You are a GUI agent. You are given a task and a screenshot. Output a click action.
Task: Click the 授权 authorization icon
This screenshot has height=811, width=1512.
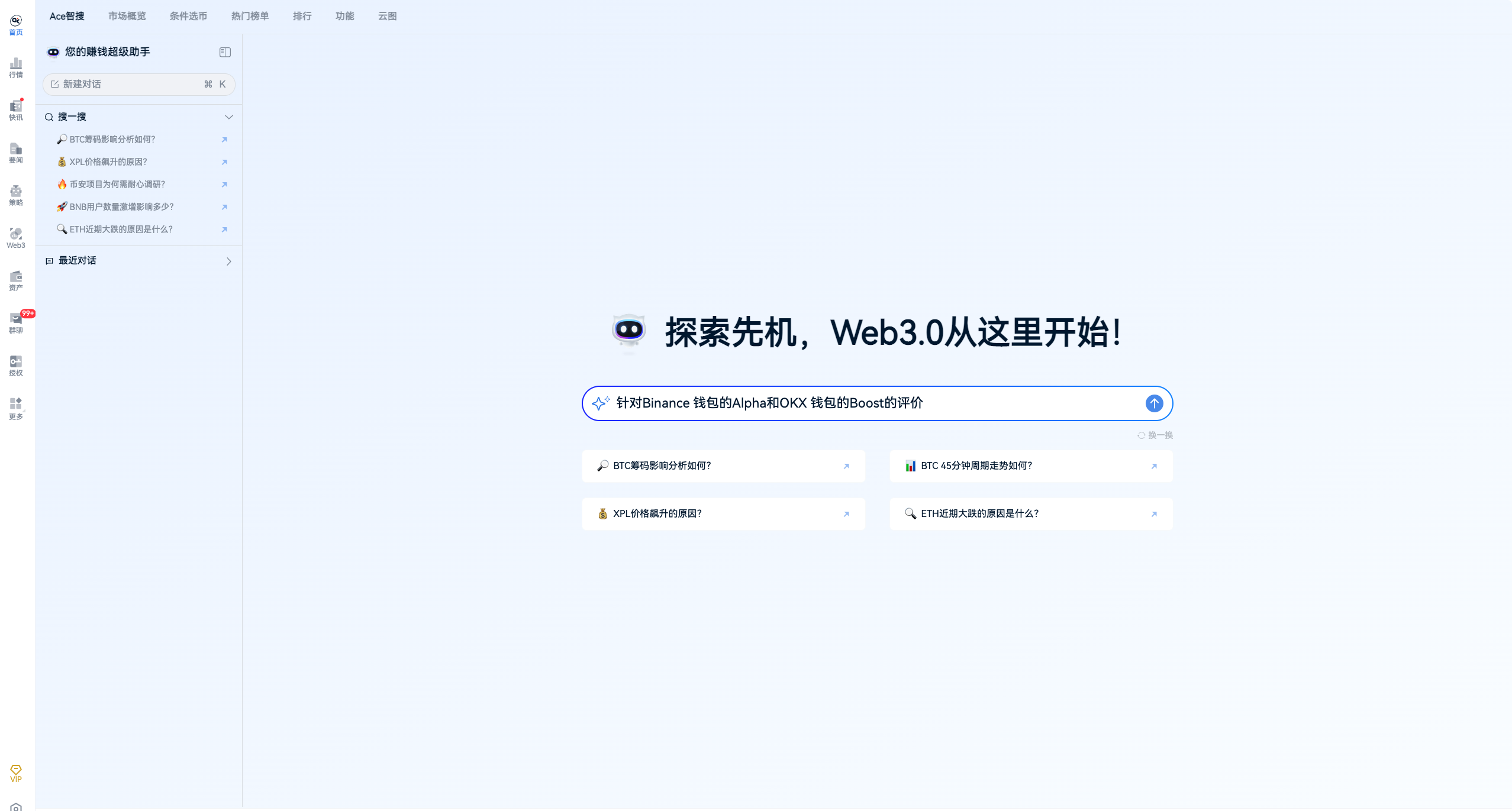tap(16, 366)
